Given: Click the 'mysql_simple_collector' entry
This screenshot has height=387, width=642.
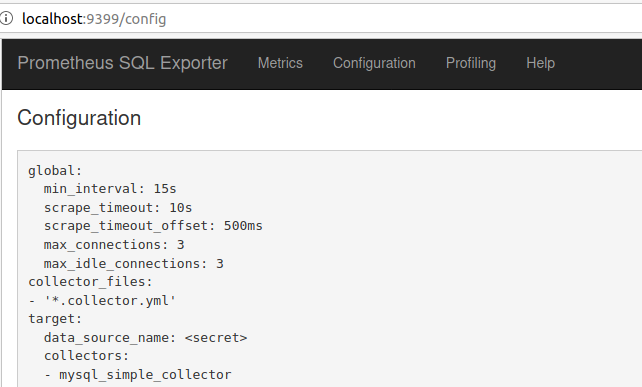Looking at the screenshot, I should (x=145, y=375).
